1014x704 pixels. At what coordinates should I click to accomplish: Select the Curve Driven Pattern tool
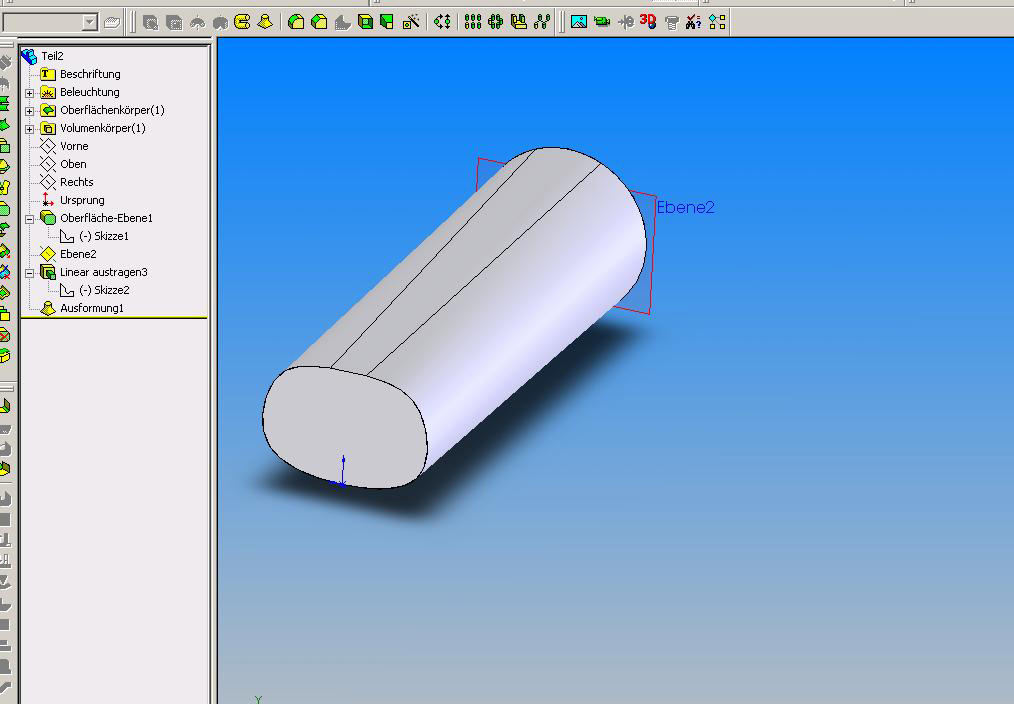tap(542, 23)
